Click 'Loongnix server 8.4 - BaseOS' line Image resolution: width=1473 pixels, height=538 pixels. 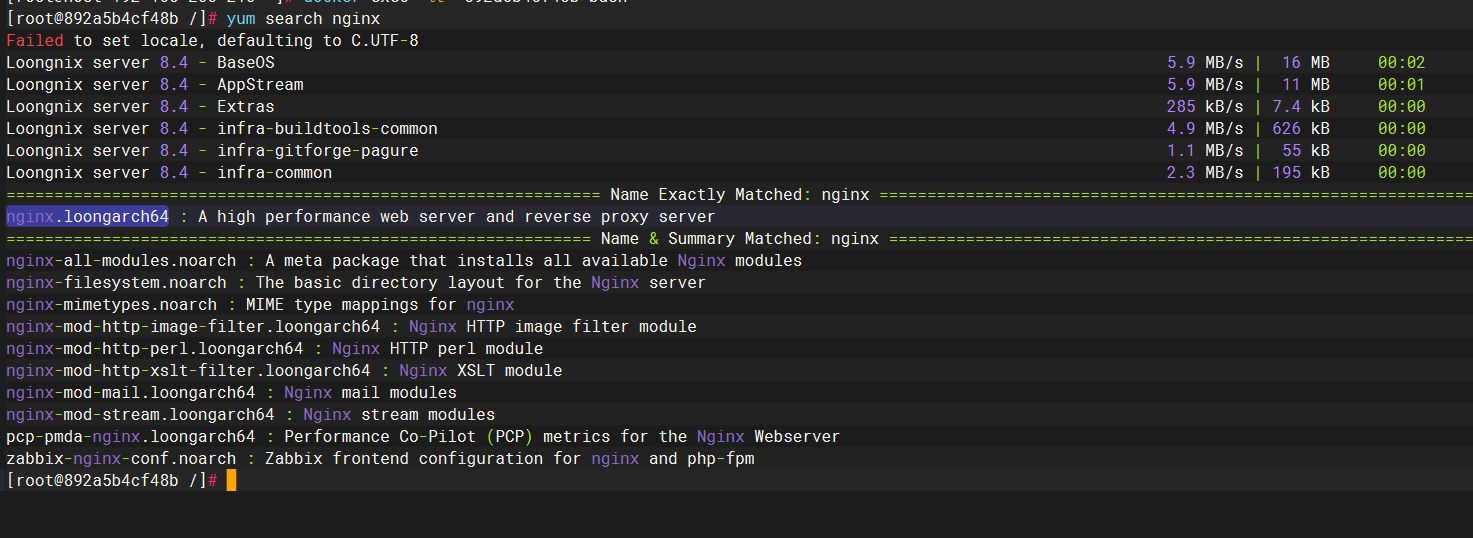pos(140,62)
